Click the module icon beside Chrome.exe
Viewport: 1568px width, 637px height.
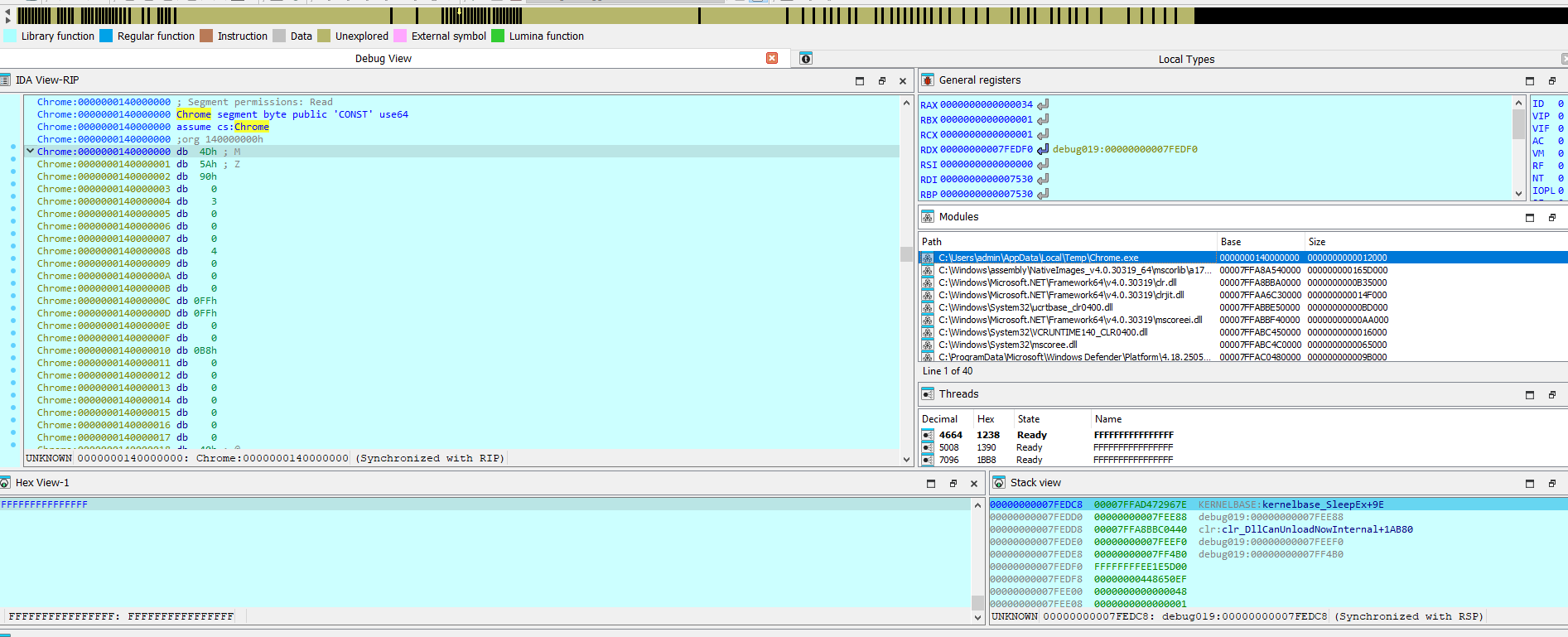pos(928,258)
